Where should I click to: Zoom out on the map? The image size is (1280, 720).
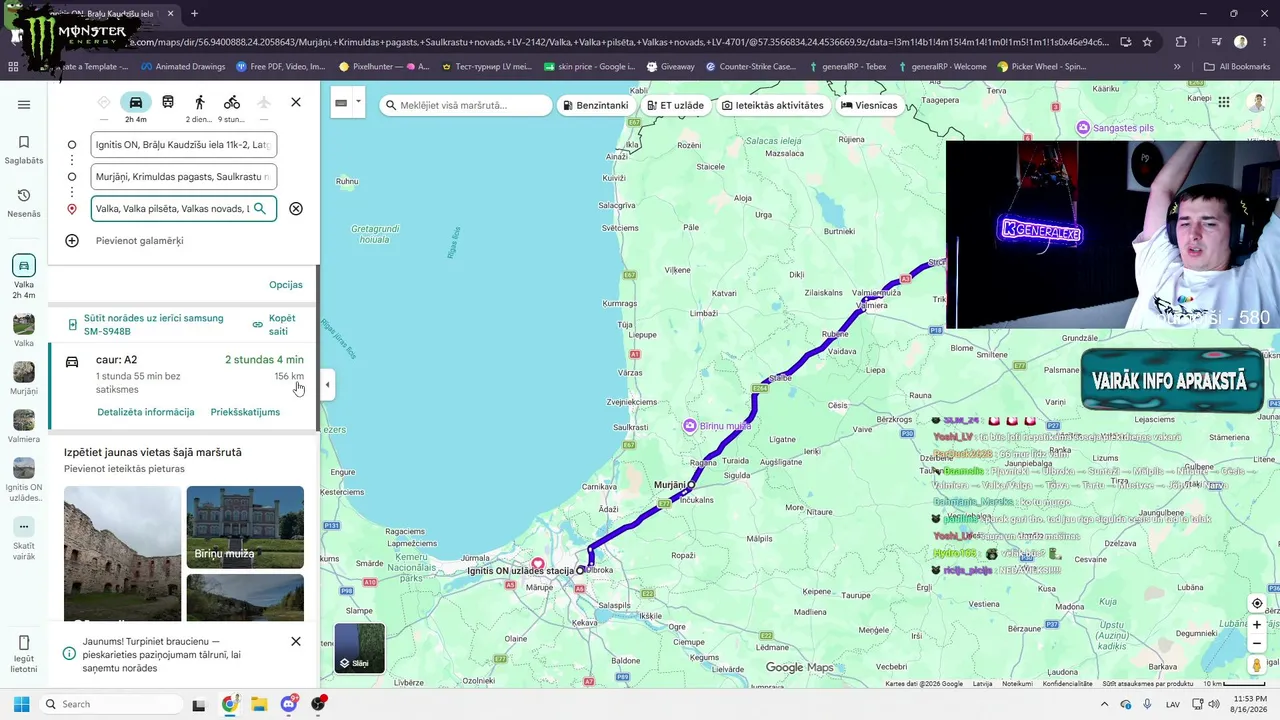pyautogui.click(x=1257, y=644)
